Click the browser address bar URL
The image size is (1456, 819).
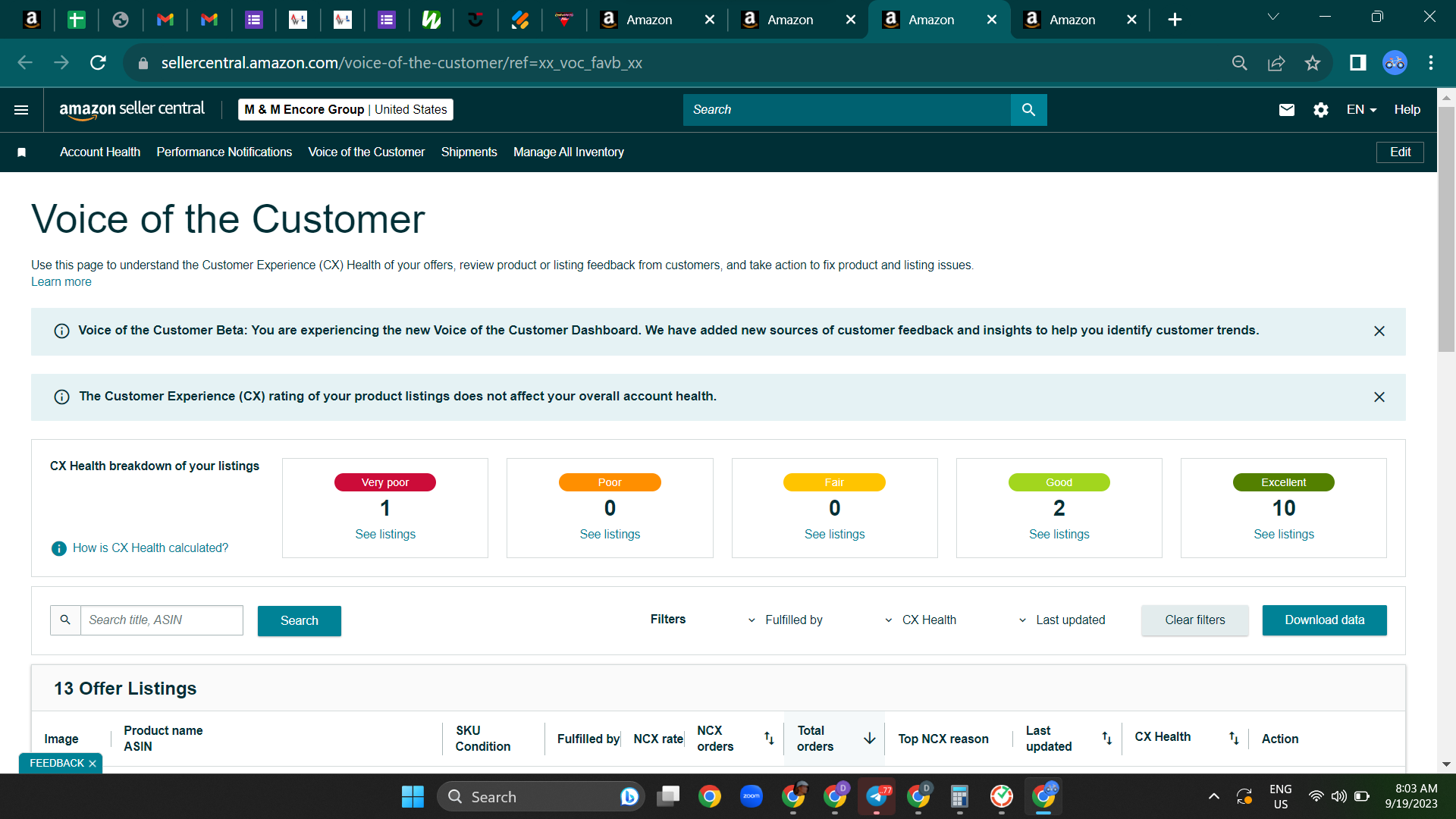(402, 63)
